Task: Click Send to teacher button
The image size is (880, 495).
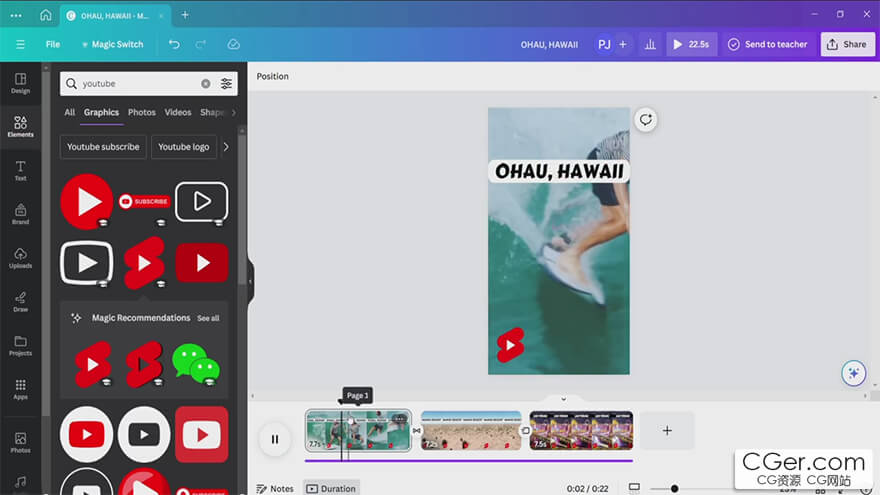Action: coord(768,44)
